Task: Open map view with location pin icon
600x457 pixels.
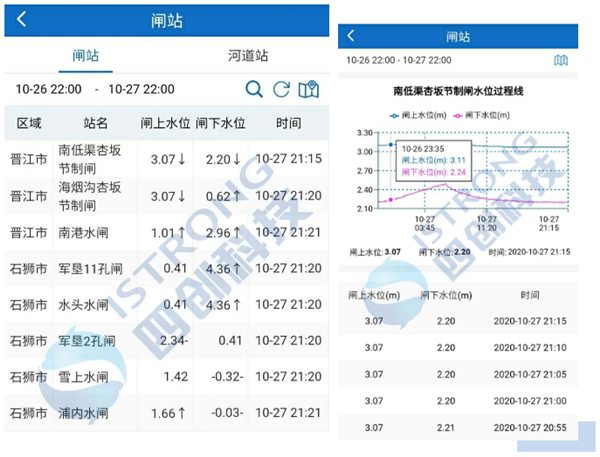Action: click(x=309, y=89)
